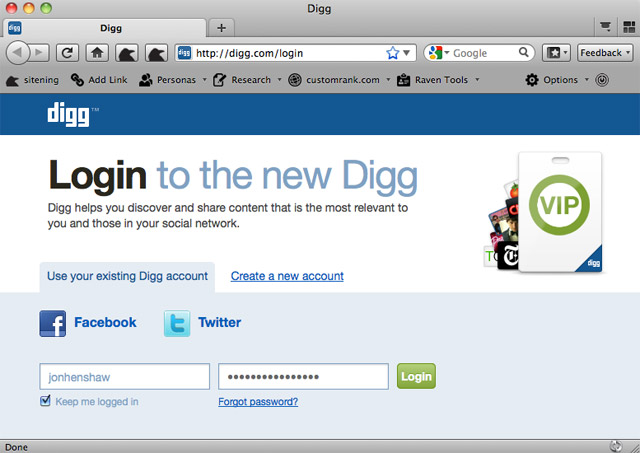Click the back navigation arrow

click(18, 53)
